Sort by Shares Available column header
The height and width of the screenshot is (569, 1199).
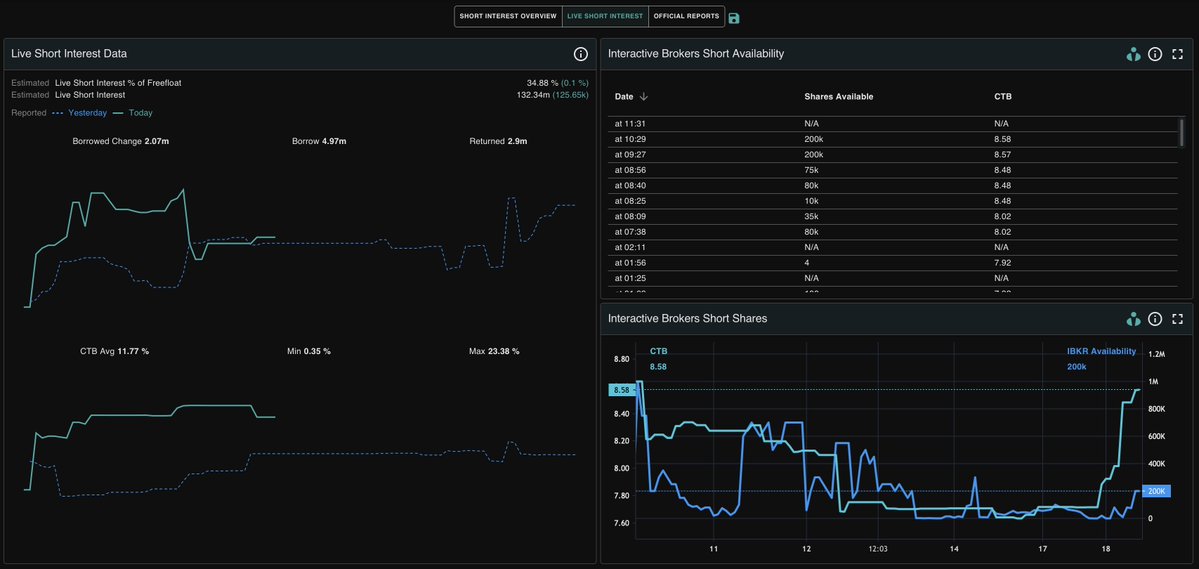[838, 96]
